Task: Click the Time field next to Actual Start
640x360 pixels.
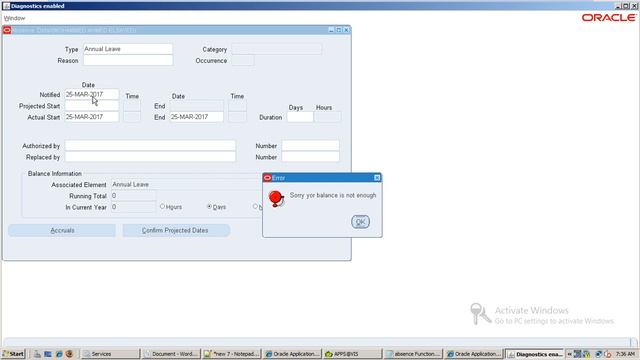Action: click(x=132, y=117)
